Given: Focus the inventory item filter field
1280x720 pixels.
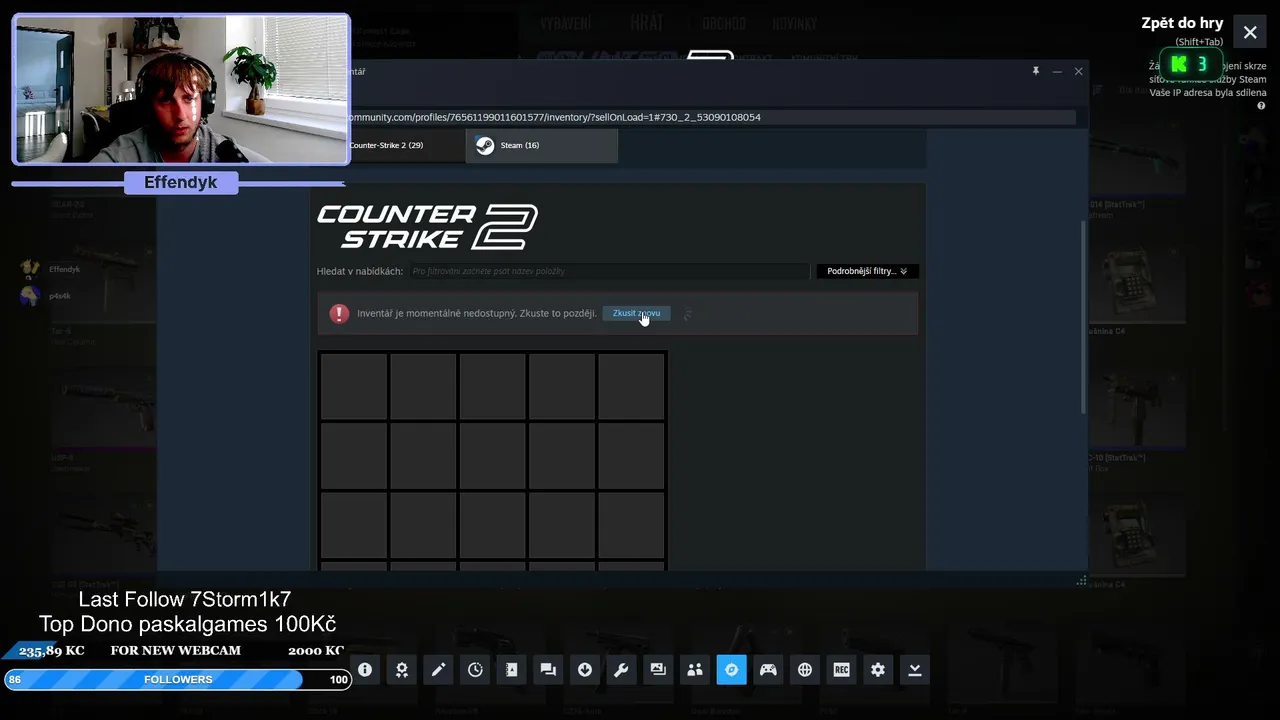Looking at the screenshot, I should (x=609, y=271).
